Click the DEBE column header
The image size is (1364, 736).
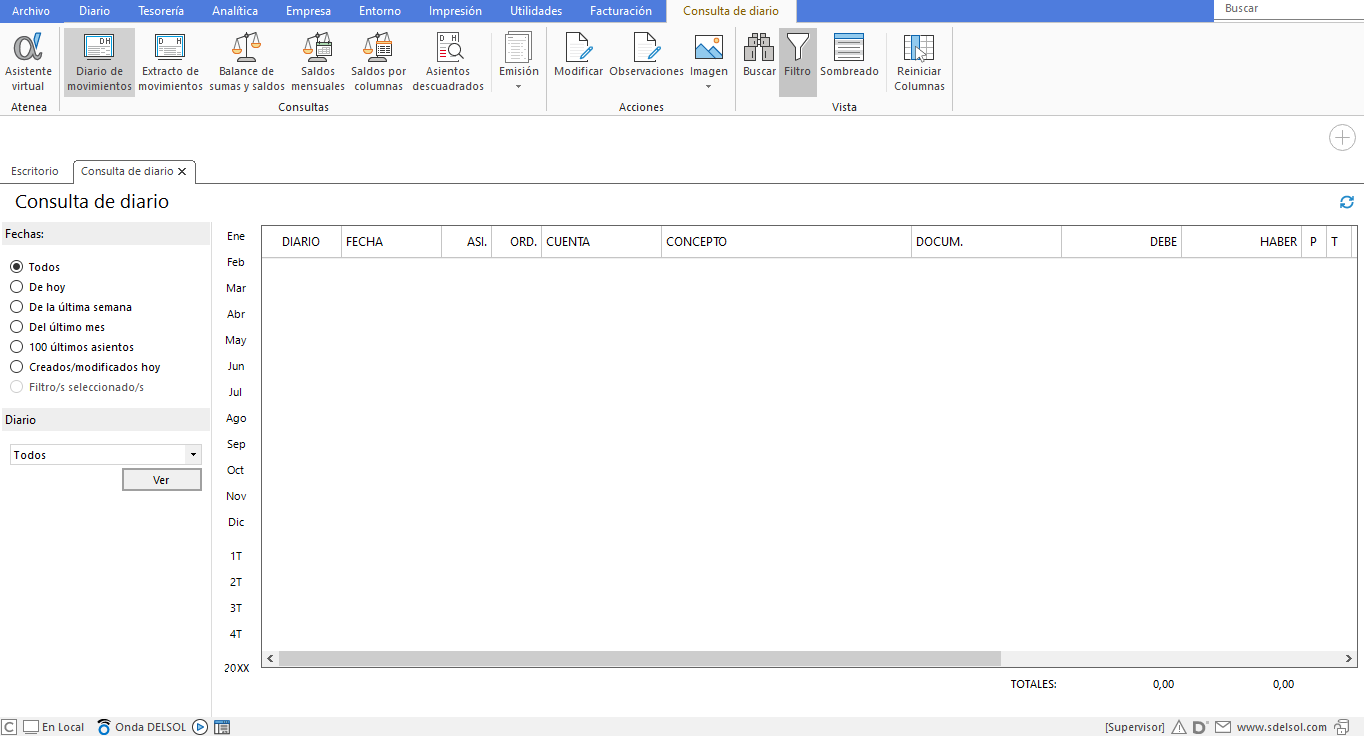(1121, 242)
